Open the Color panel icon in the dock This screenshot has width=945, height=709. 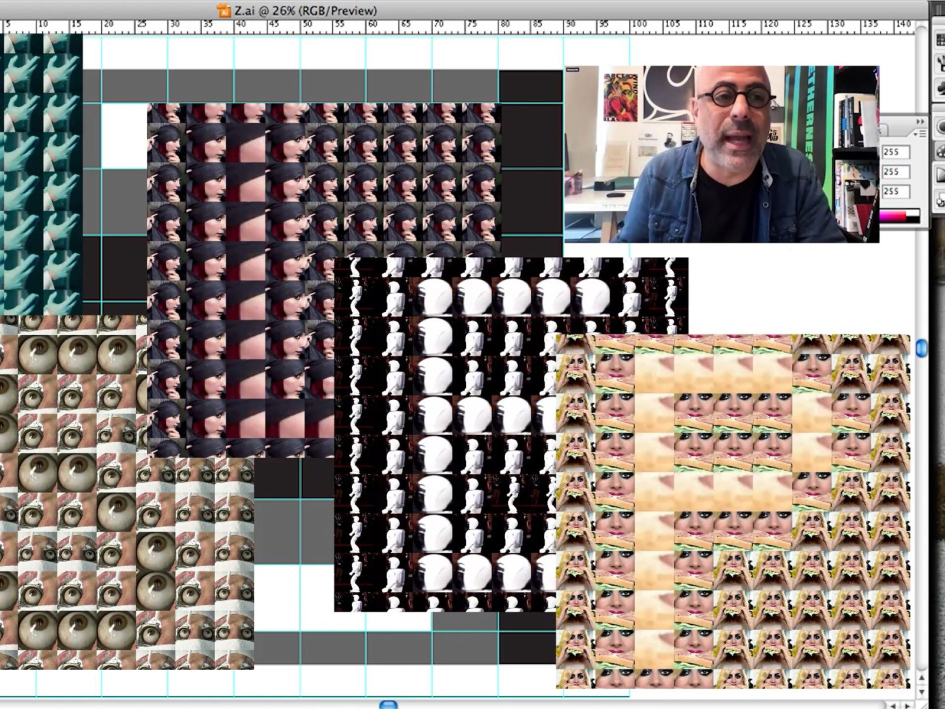938,128
